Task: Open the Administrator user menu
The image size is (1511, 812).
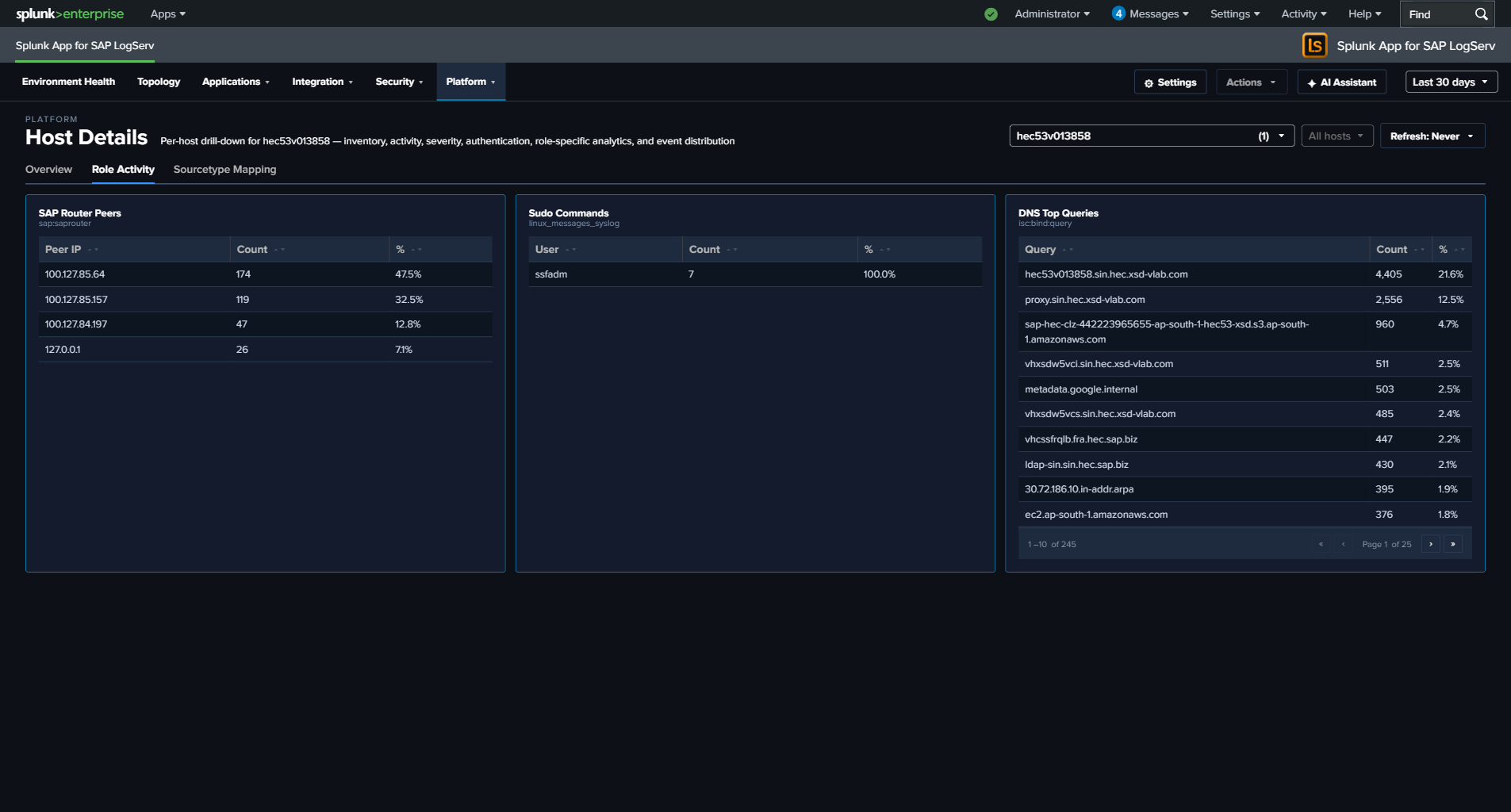Action: coord(1052,14)
